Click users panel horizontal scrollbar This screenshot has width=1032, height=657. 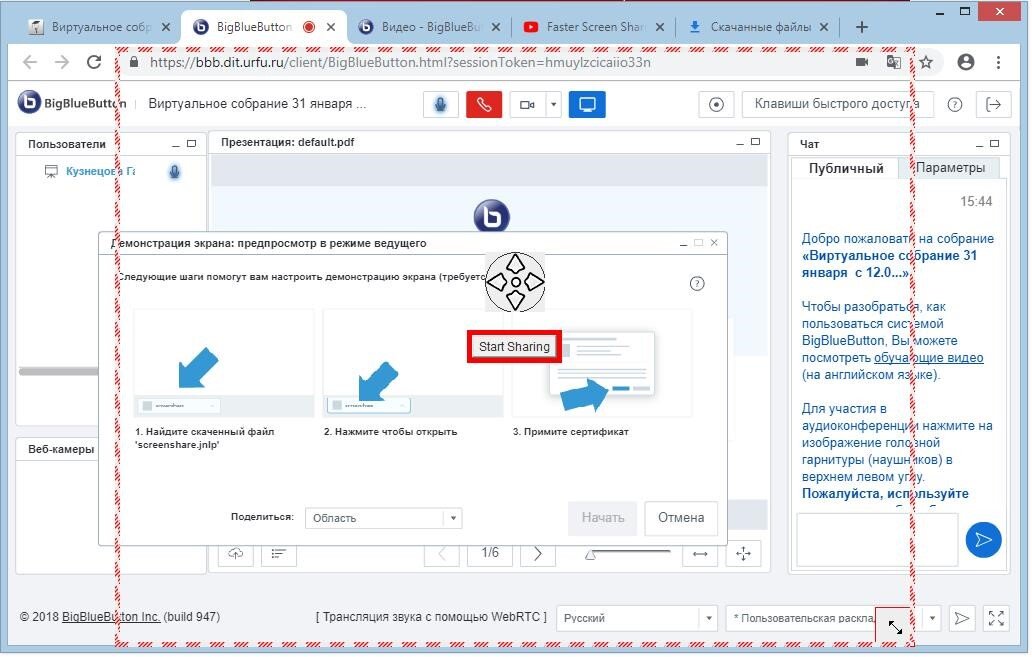pyautogui.click(x=60, y=371)
